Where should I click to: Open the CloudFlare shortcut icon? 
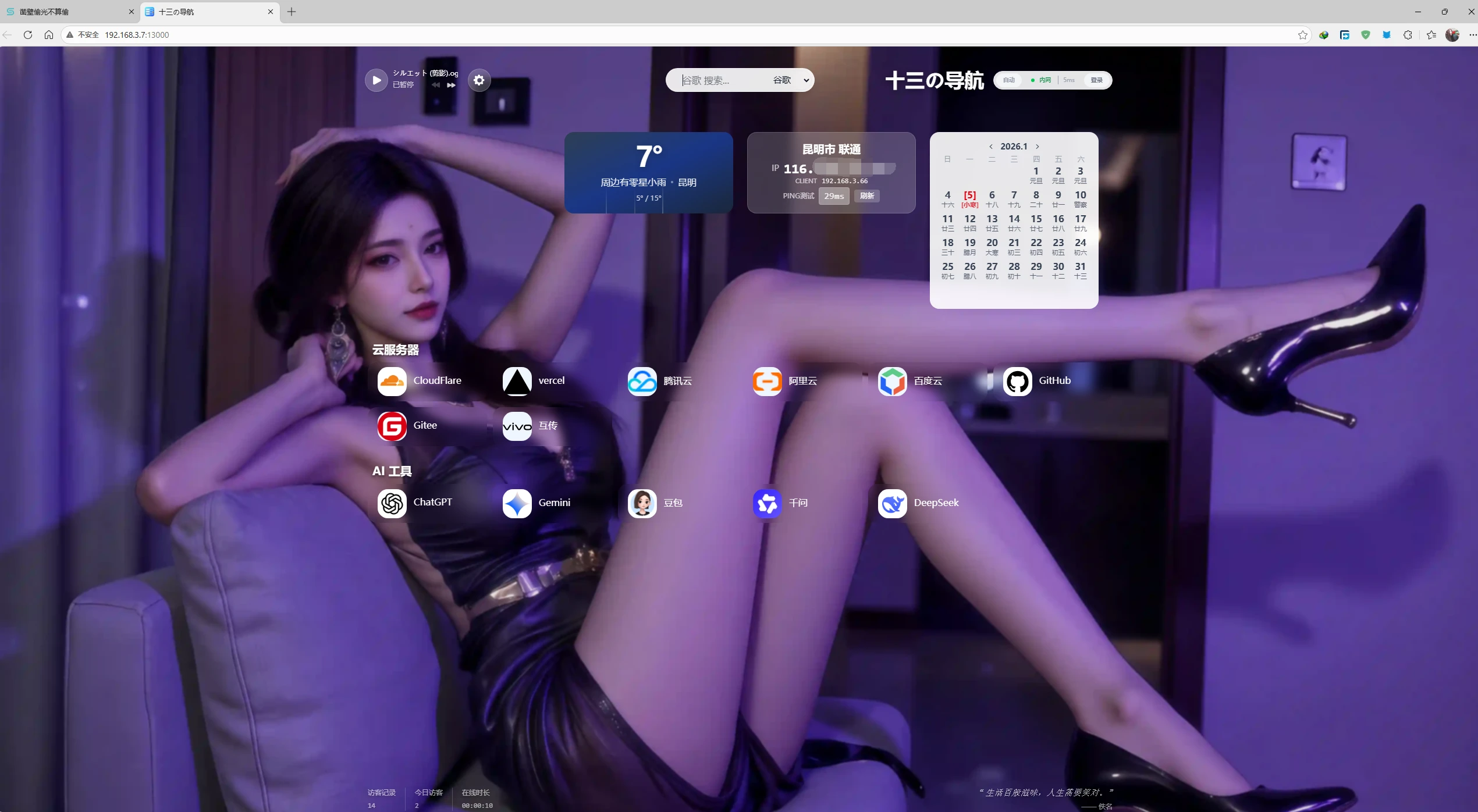pos(392,381)
